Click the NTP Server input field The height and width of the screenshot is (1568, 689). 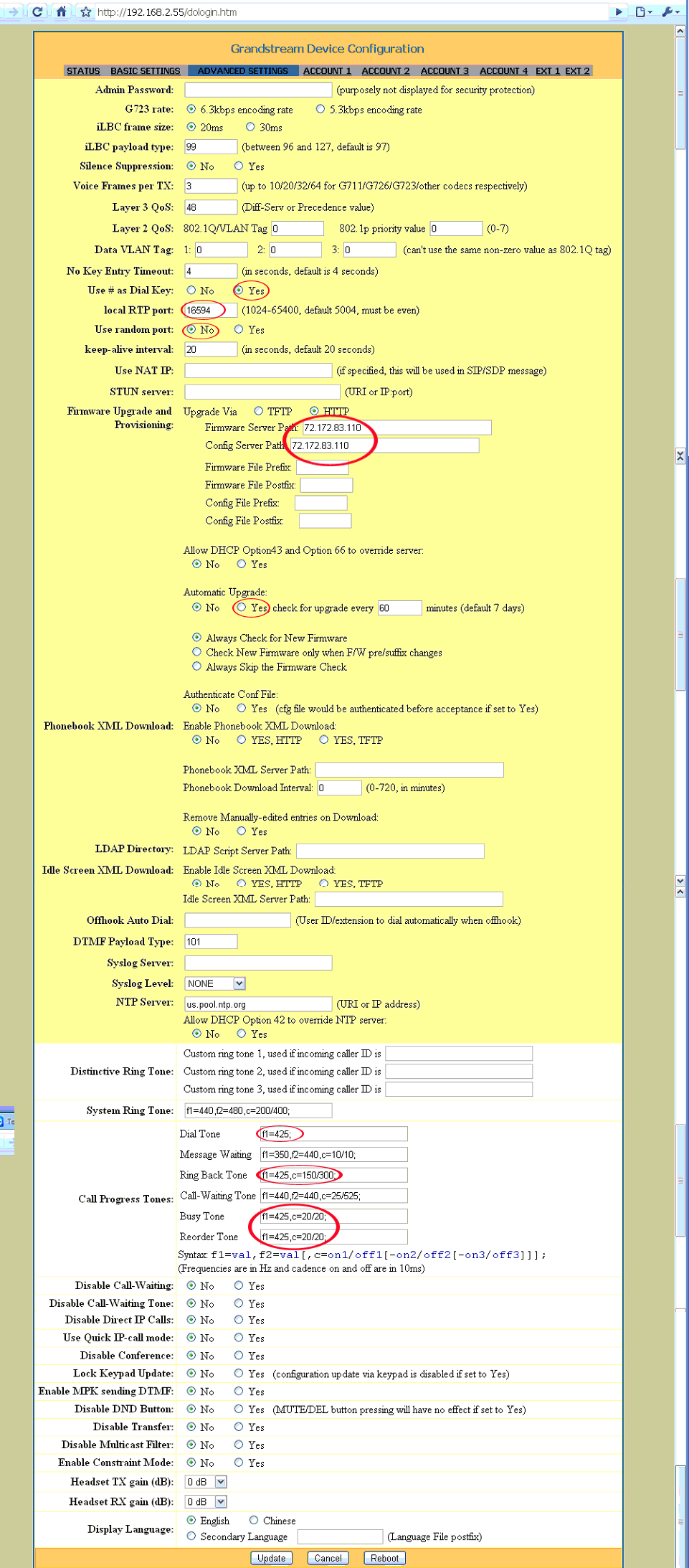click(x=258, y=1003)
